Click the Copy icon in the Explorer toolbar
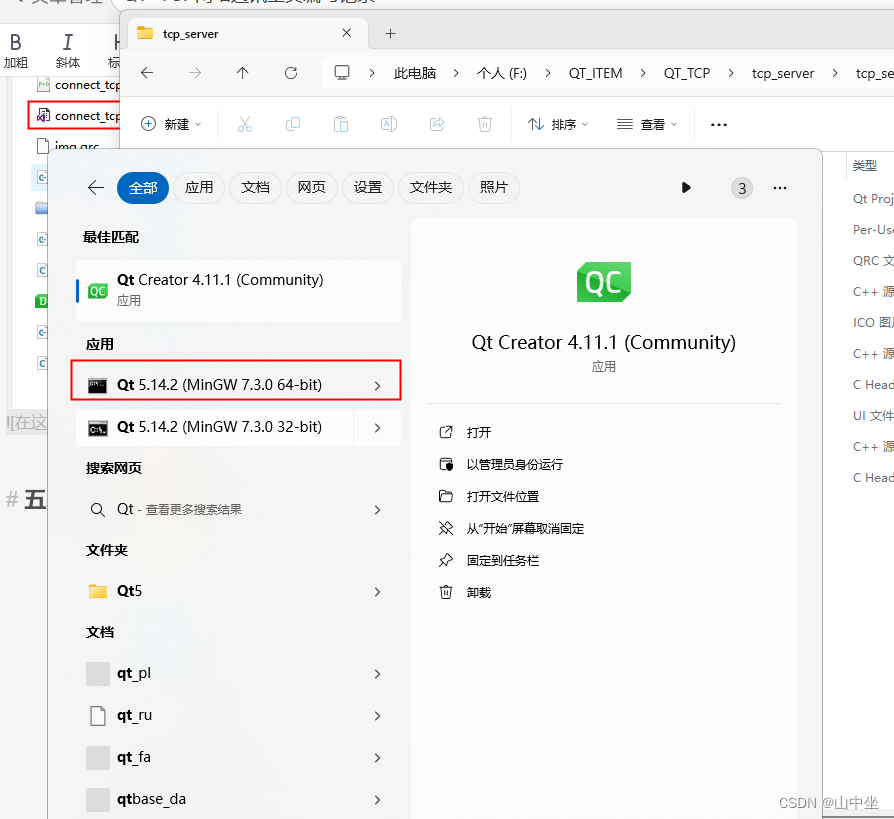 coord(292,123)
